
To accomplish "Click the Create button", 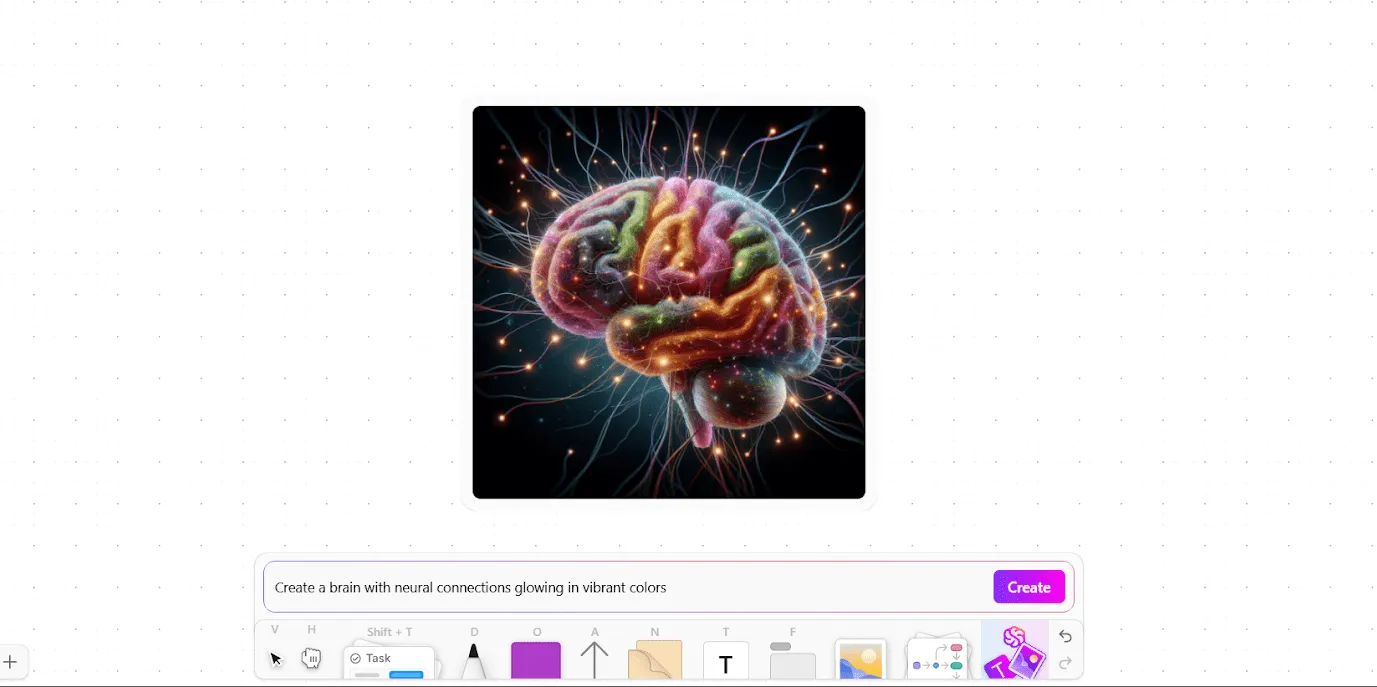I will tap(1029, 587).
